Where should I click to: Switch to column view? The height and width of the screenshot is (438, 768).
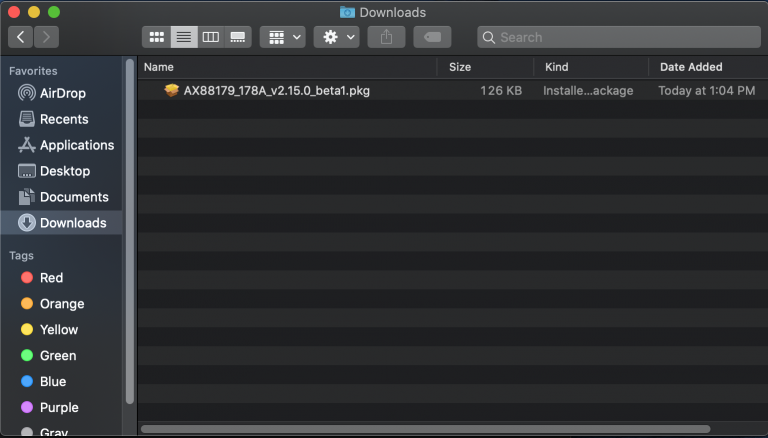(211, 37)
